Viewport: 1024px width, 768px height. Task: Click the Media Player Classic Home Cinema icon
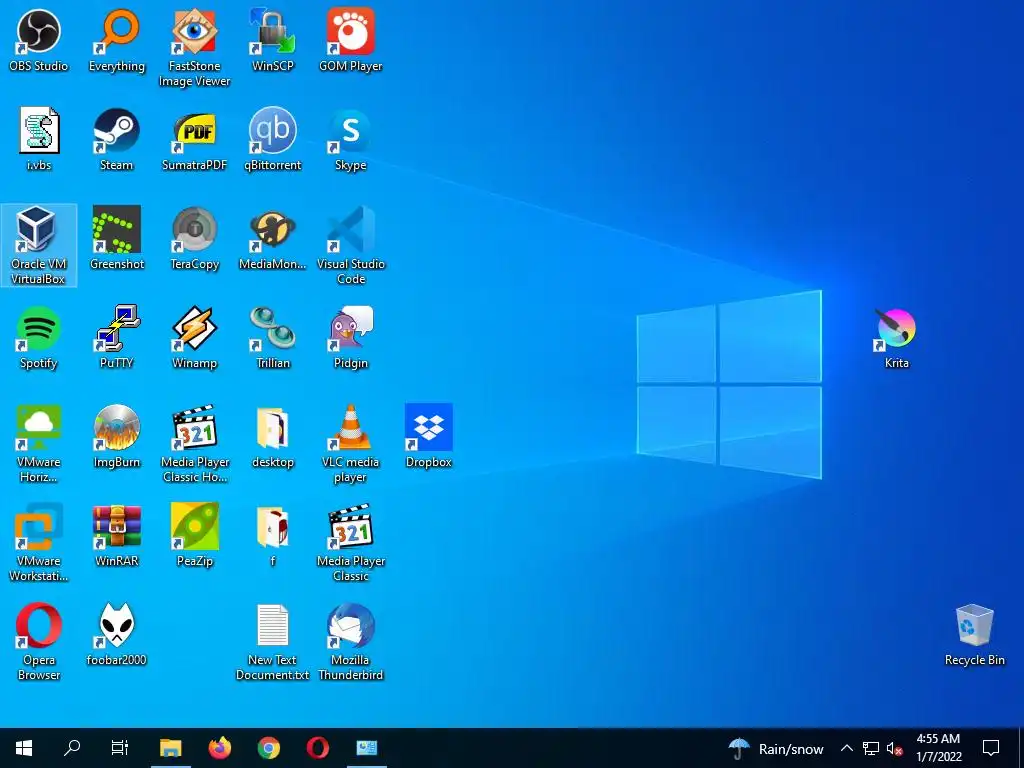tap(195, 443)
